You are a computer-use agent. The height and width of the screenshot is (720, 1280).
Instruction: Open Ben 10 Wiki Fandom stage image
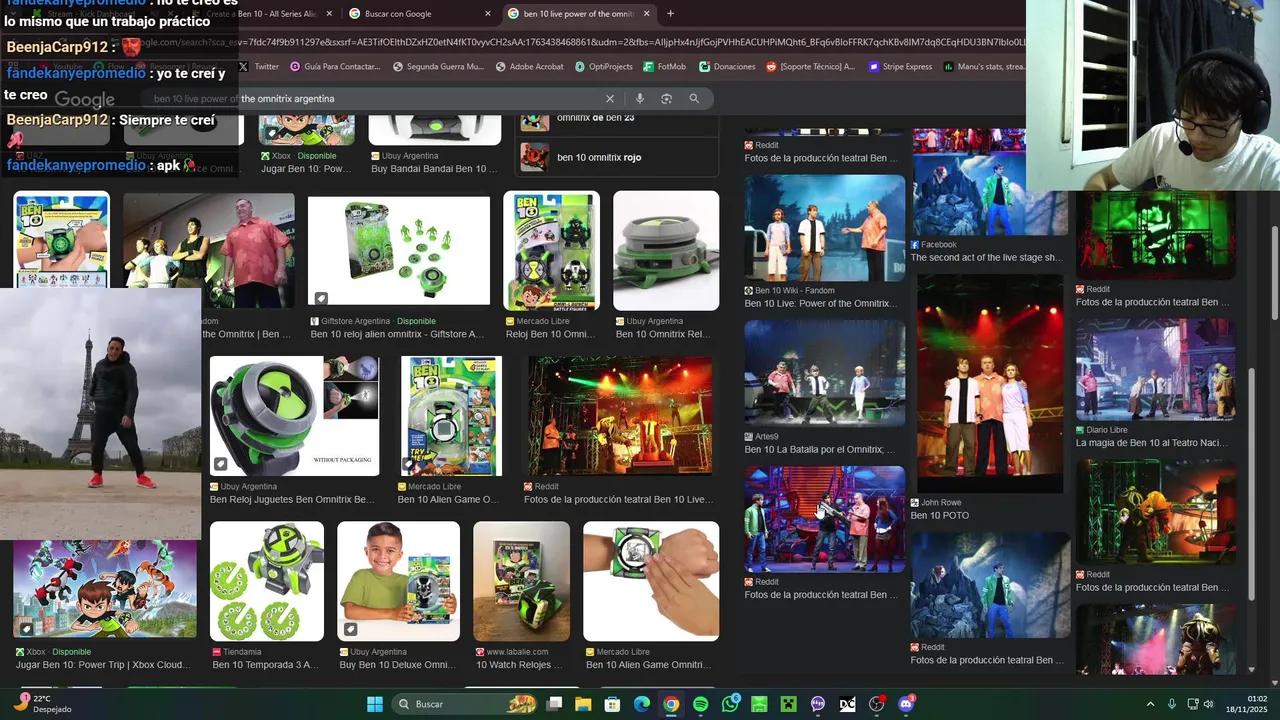pos(824,228)
